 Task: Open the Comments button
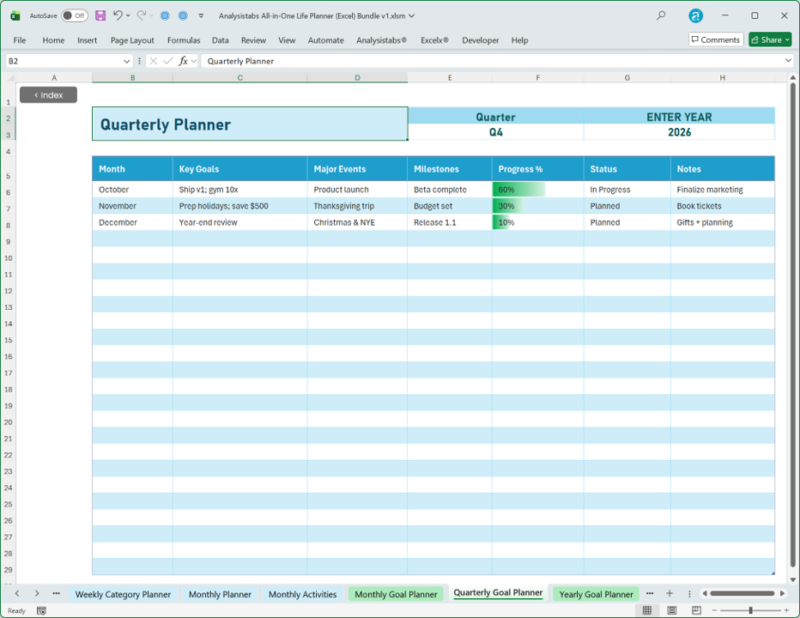coord(713,39)
